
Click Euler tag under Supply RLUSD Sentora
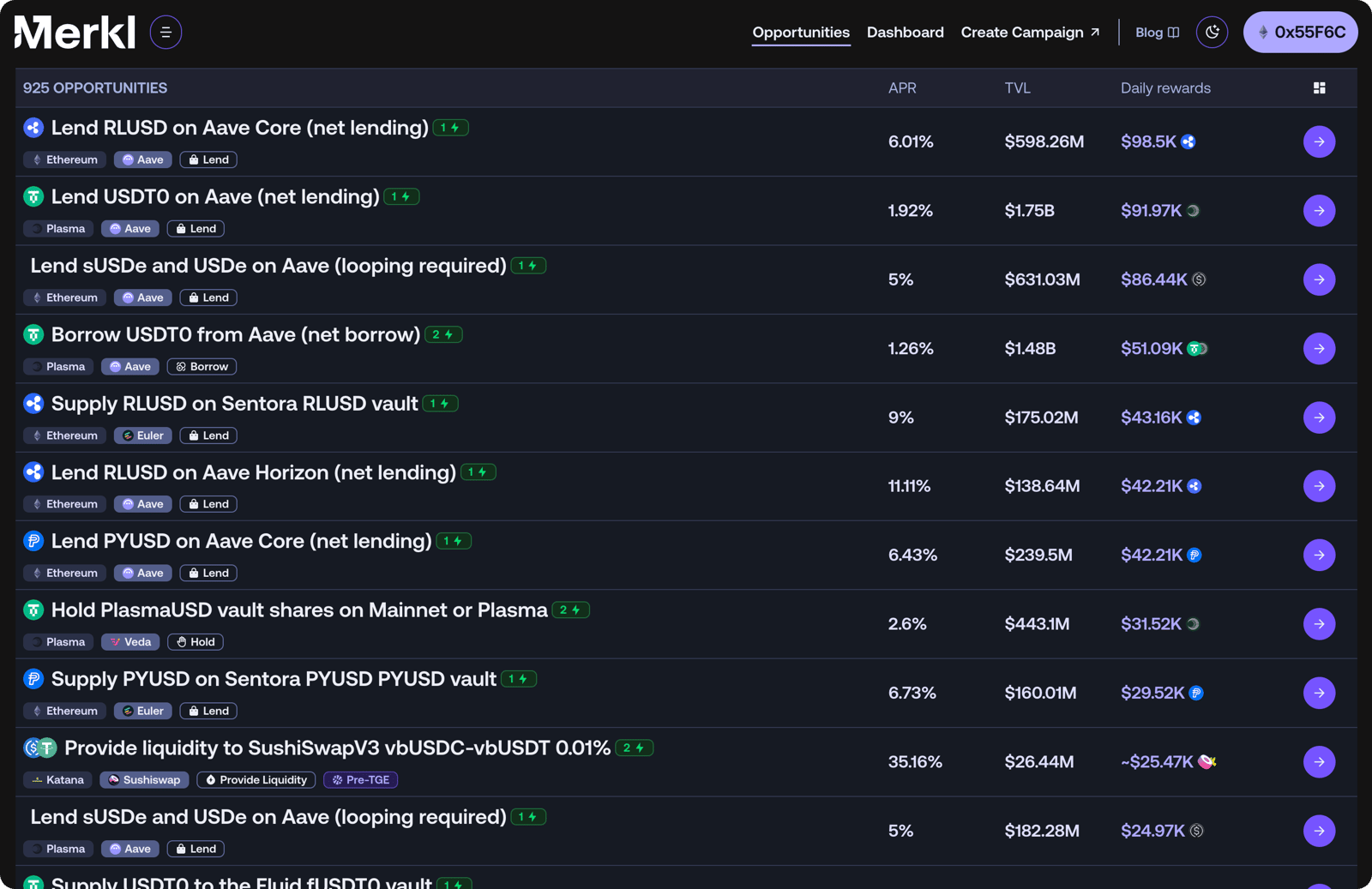[143, 435]
